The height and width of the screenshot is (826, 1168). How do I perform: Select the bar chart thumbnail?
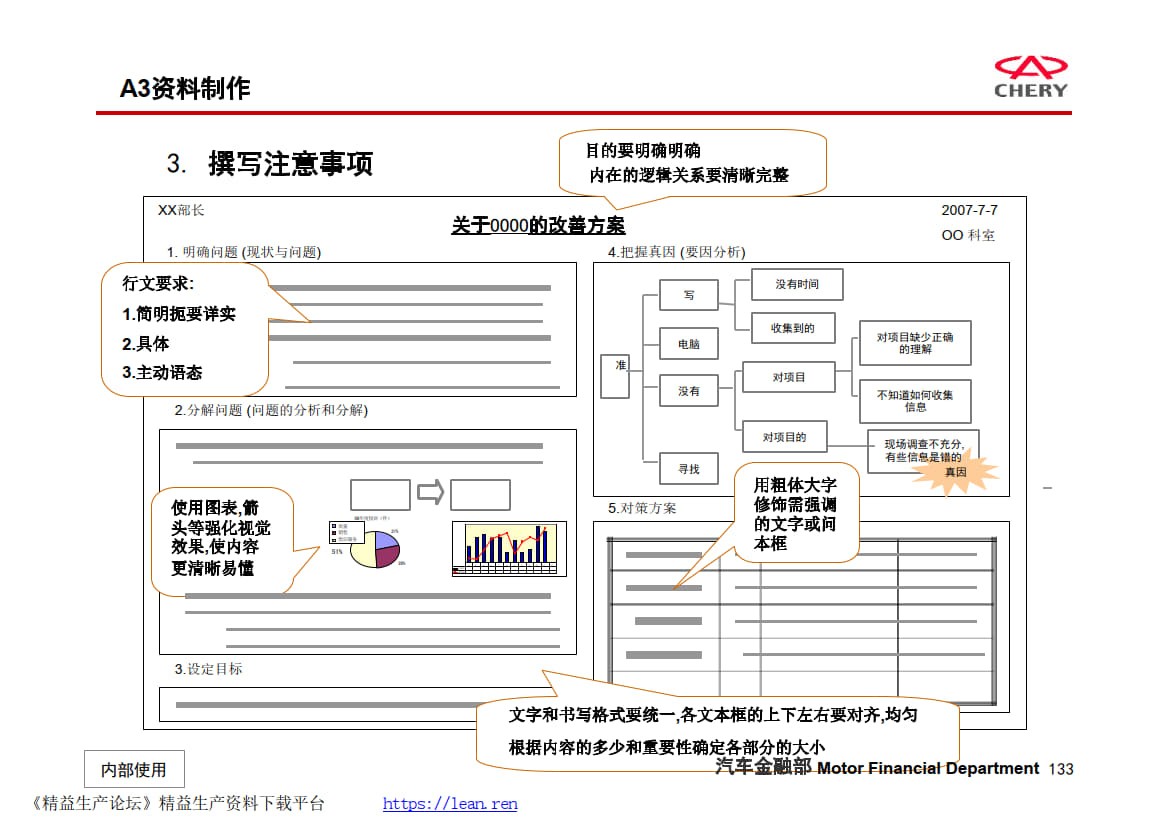509,549
